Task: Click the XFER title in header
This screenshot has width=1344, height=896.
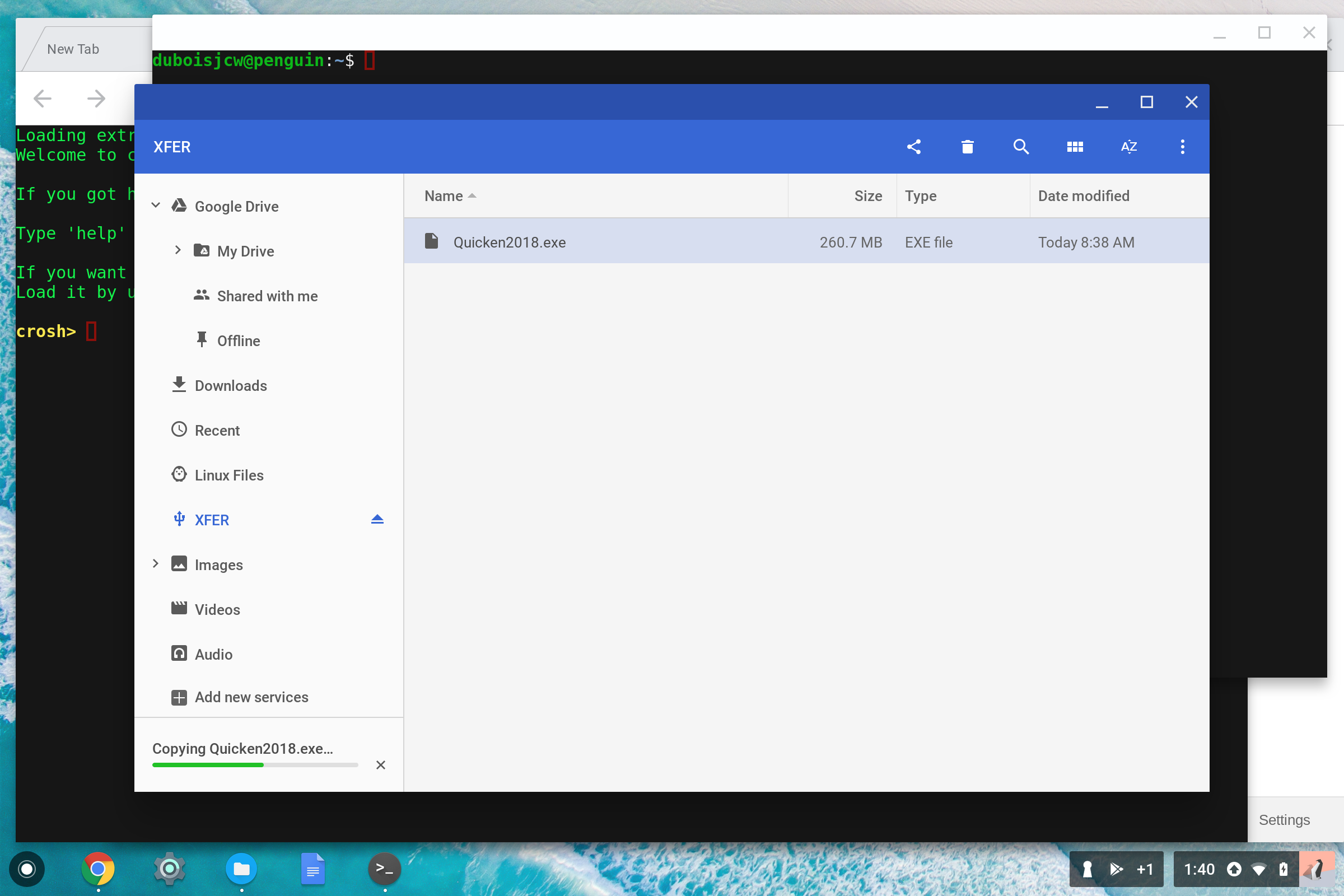Action: (x=172, y=147)
